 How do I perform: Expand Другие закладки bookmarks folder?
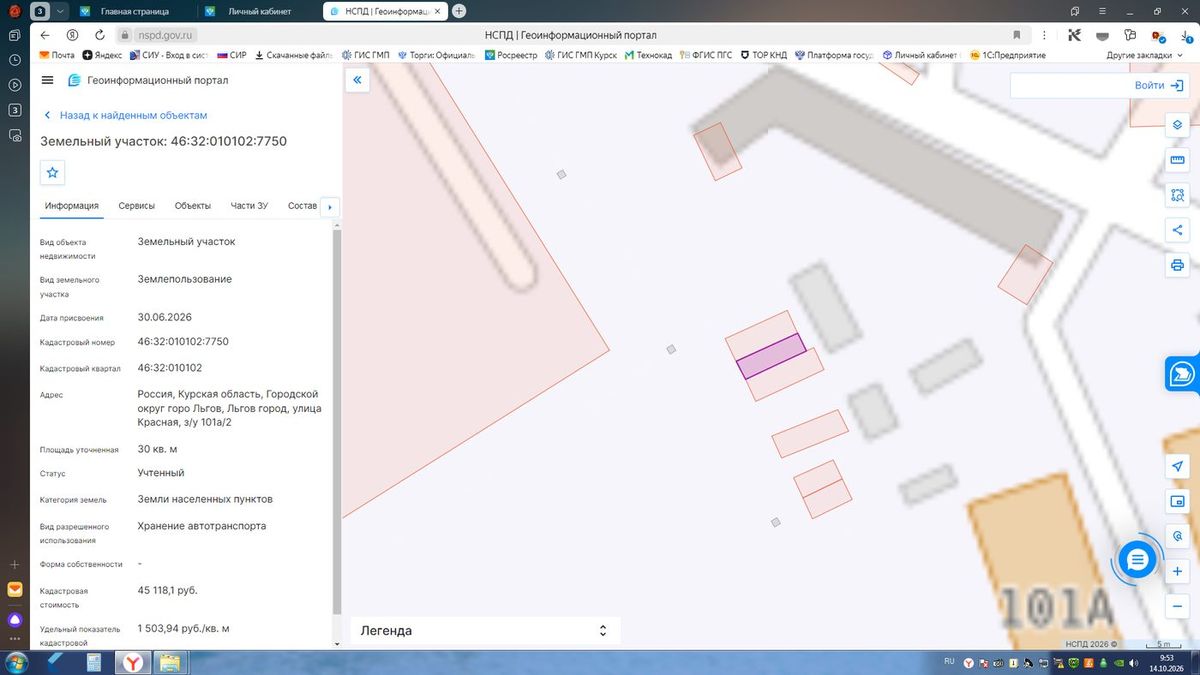(x=1143, y=55)
